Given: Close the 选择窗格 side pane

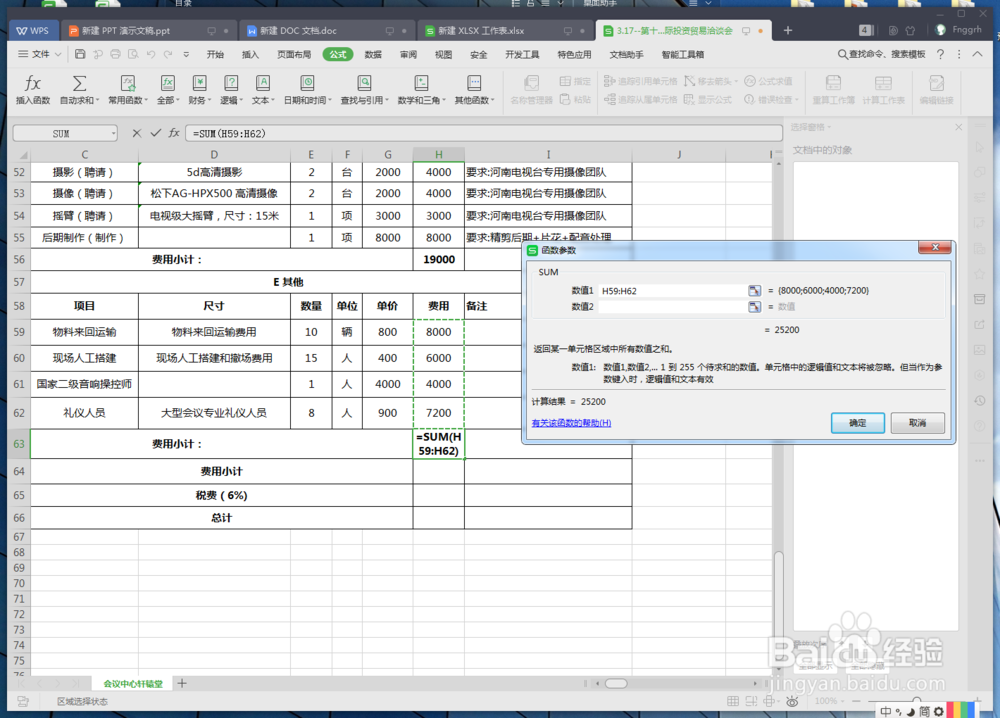Looking at the screenshot, I should [958, 128].
